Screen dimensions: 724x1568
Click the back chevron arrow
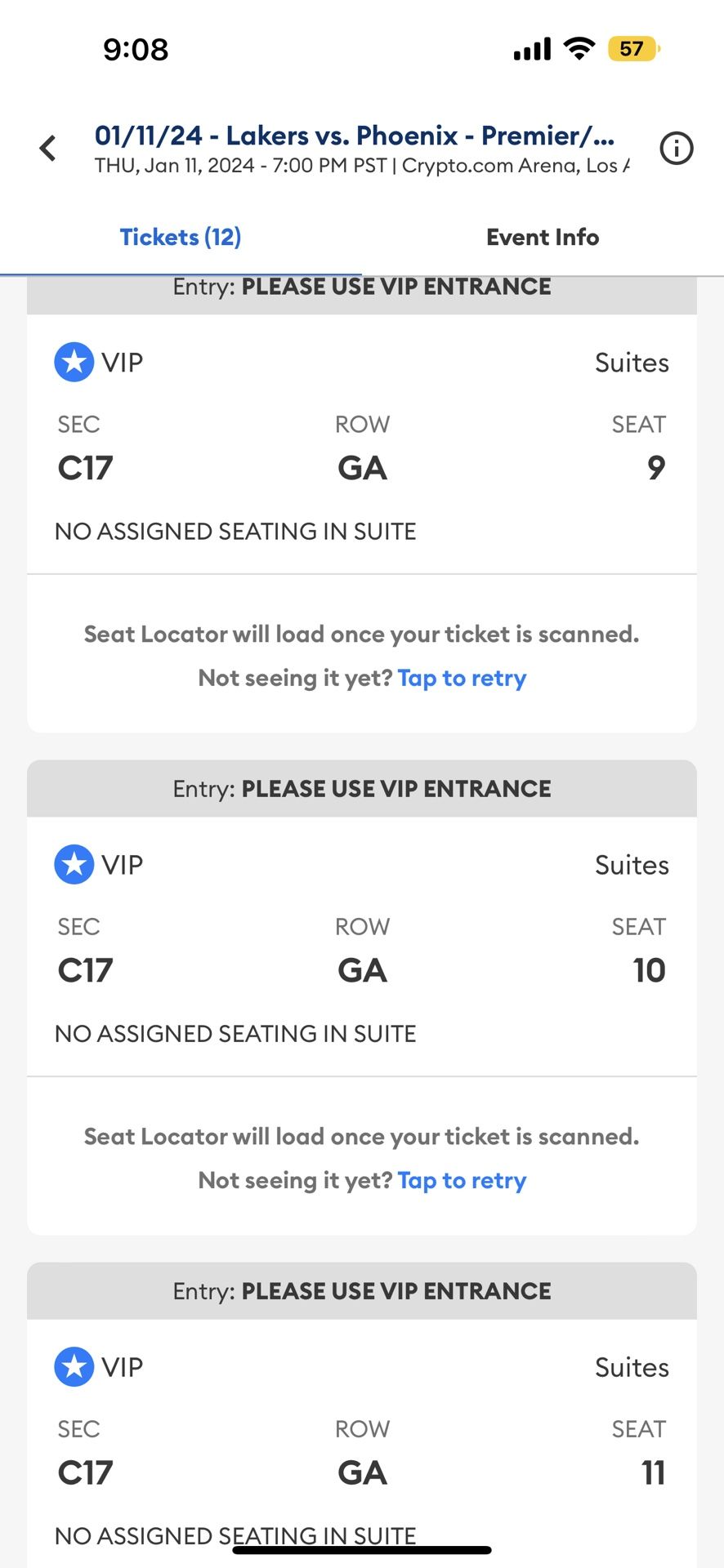47,149
